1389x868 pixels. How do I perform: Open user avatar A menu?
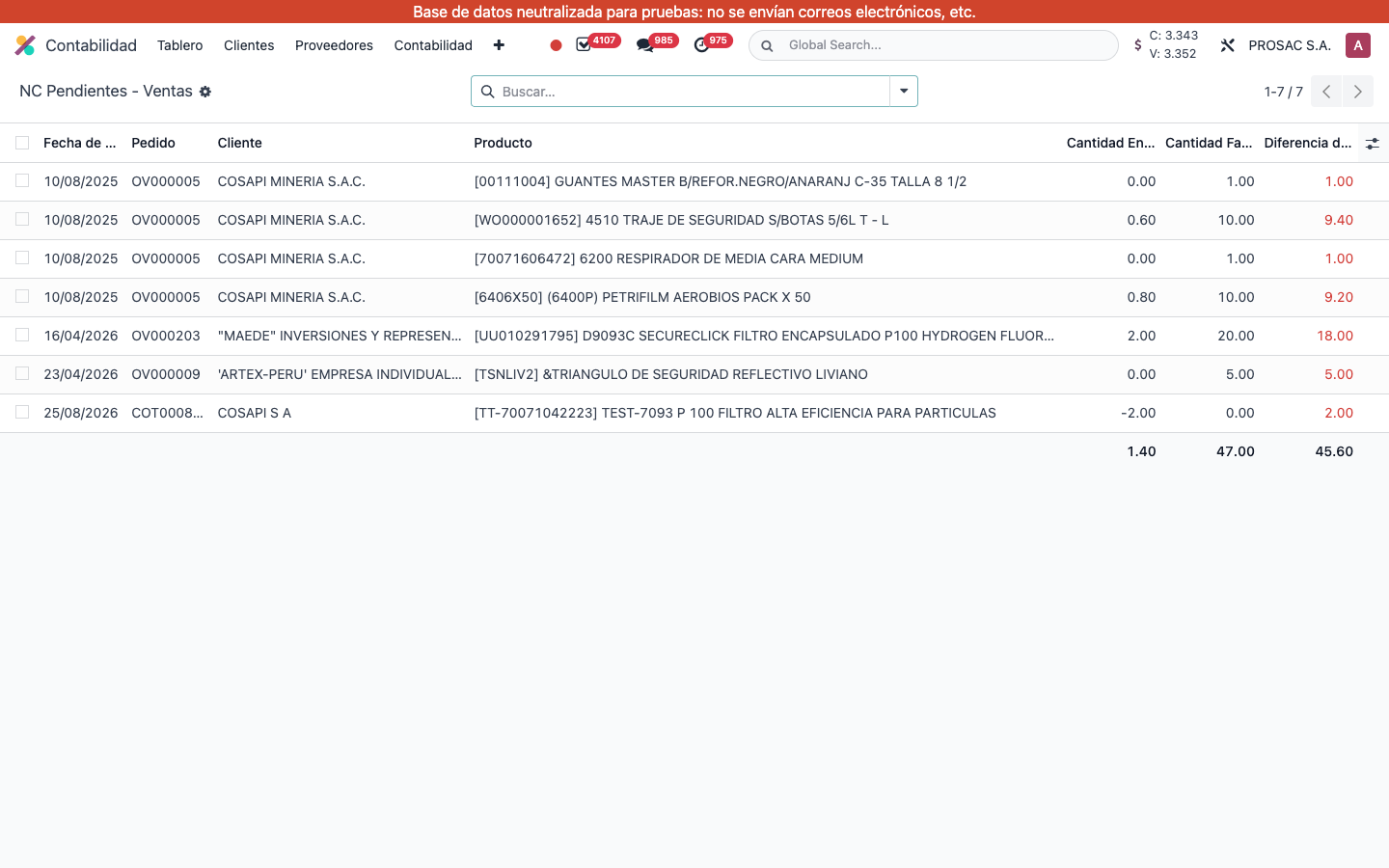[1358, 45]
